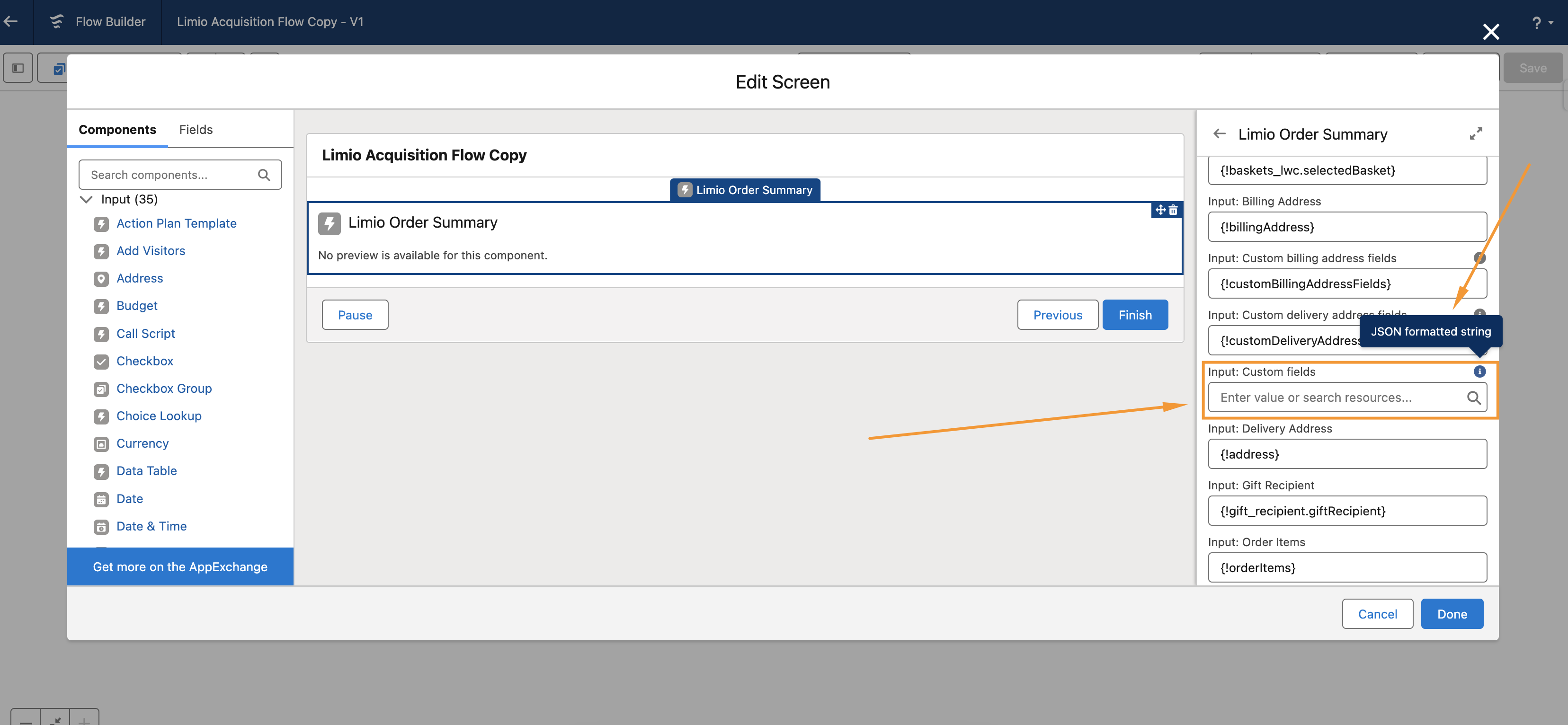Click the search icon in Custom fields input

coord(1473,398)
